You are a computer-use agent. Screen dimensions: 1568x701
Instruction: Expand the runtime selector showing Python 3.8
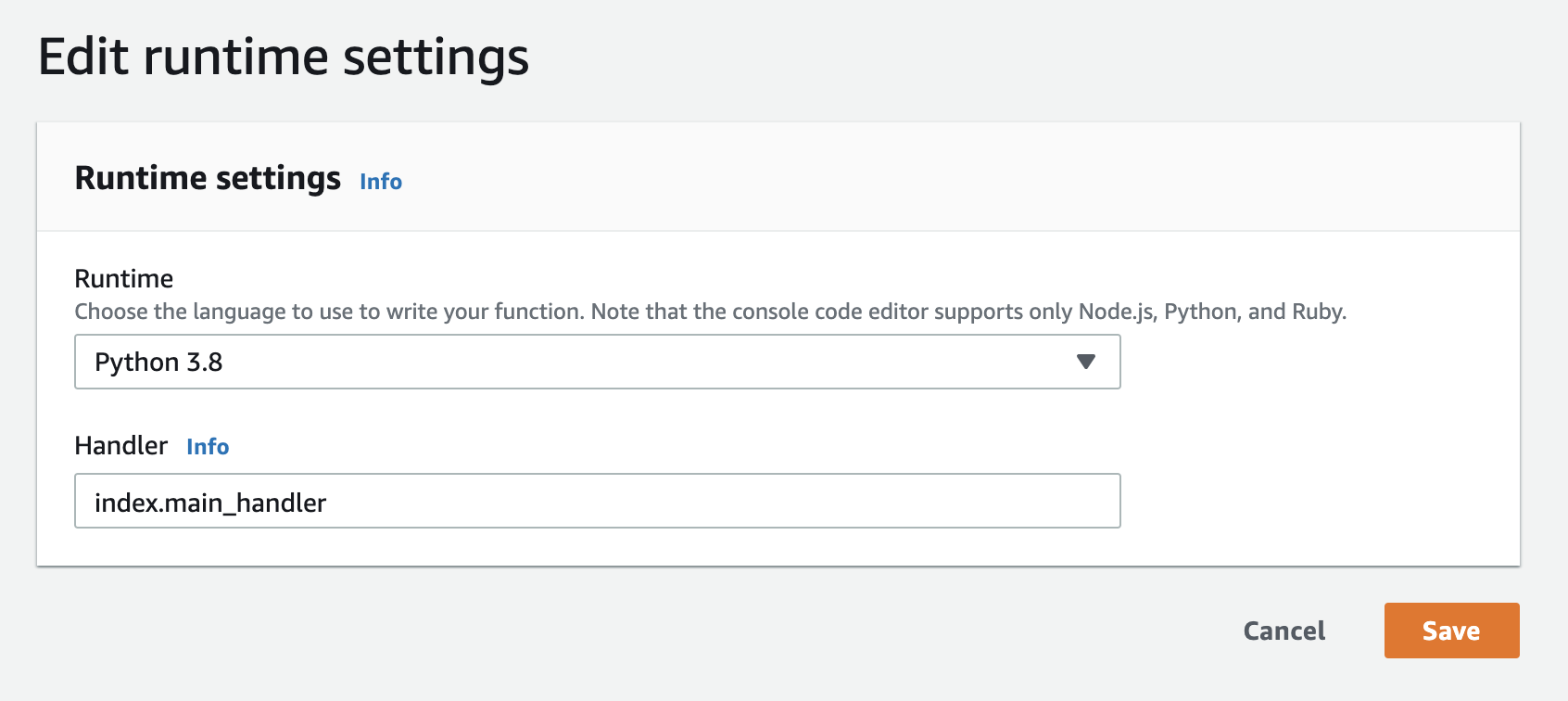(597, 362)
